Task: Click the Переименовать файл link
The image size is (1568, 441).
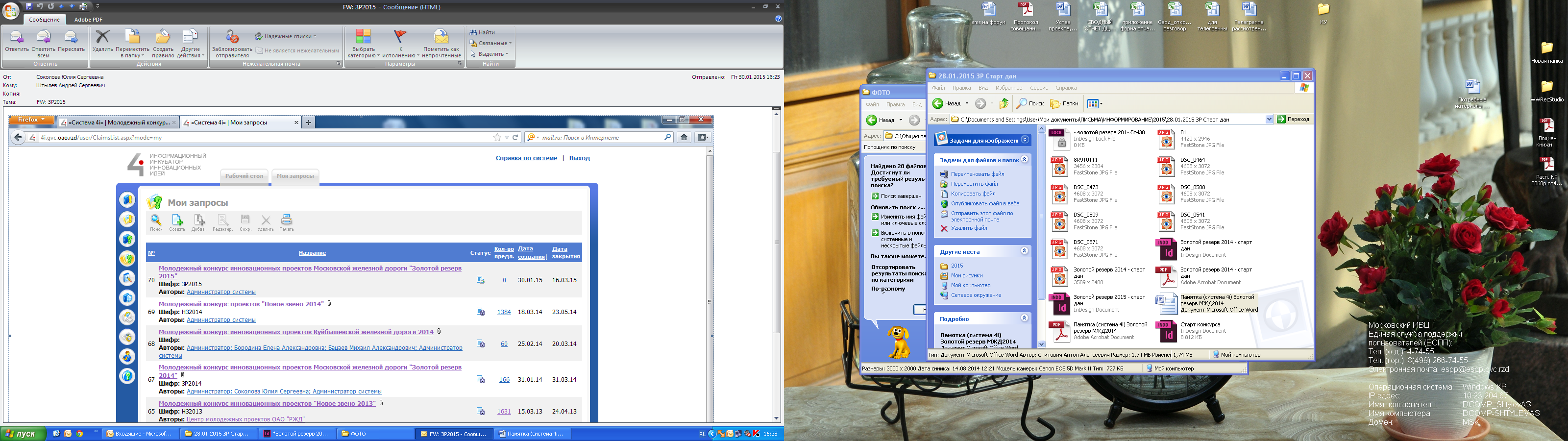Action: pos(978,174)
